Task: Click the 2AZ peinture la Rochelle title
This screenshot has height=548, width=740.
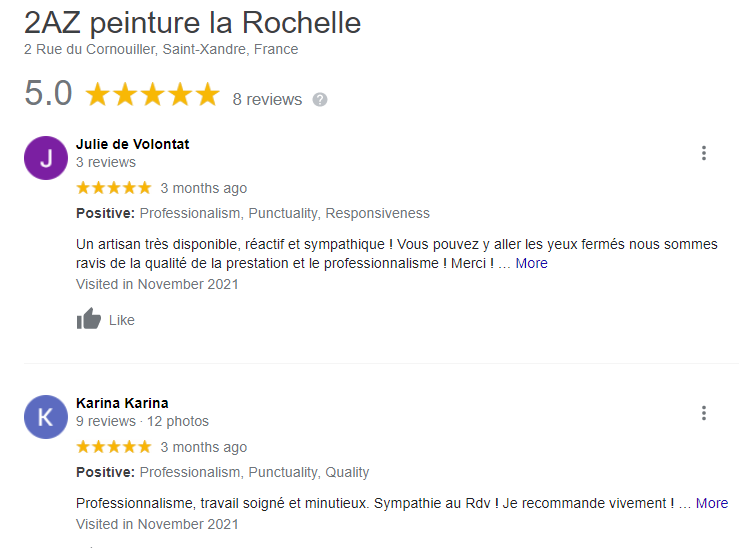Action: tap(192, 23)
